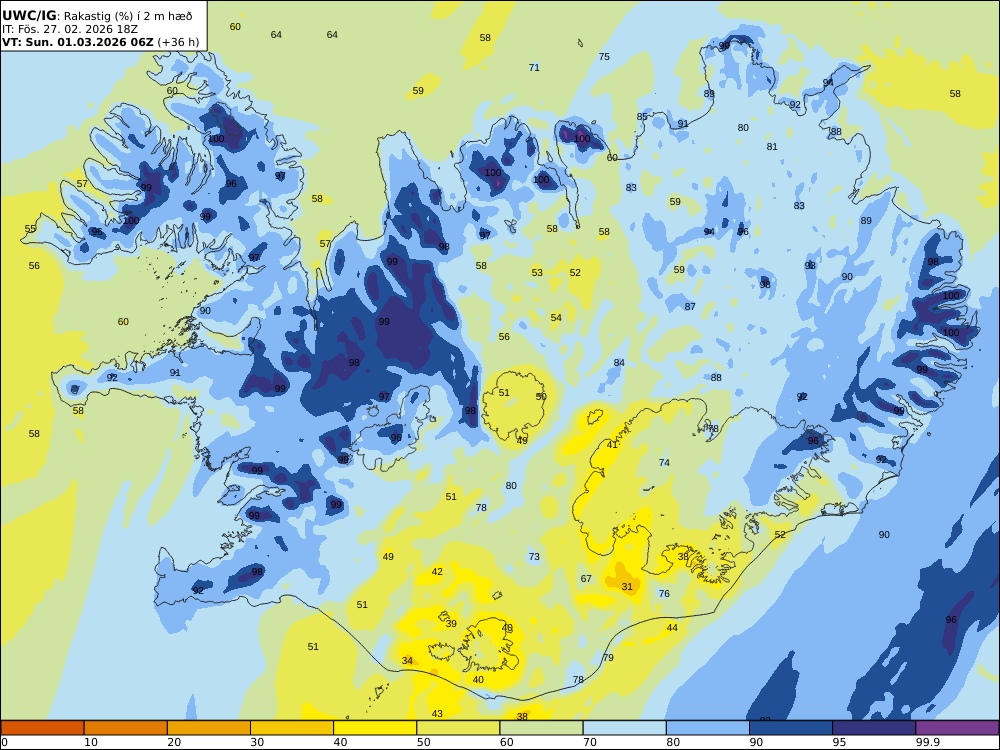Click the indigo 95–99.9 legend swatch
Image resolution: width=1000 pixels, height=750 pixels.
point(874,728)
